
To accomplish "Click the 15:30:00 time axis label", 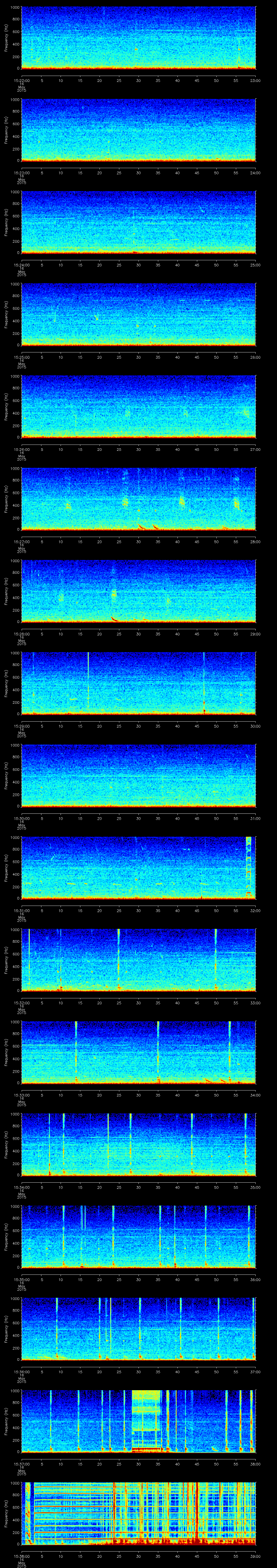I will pyautogui.click(x=21, y=818).
